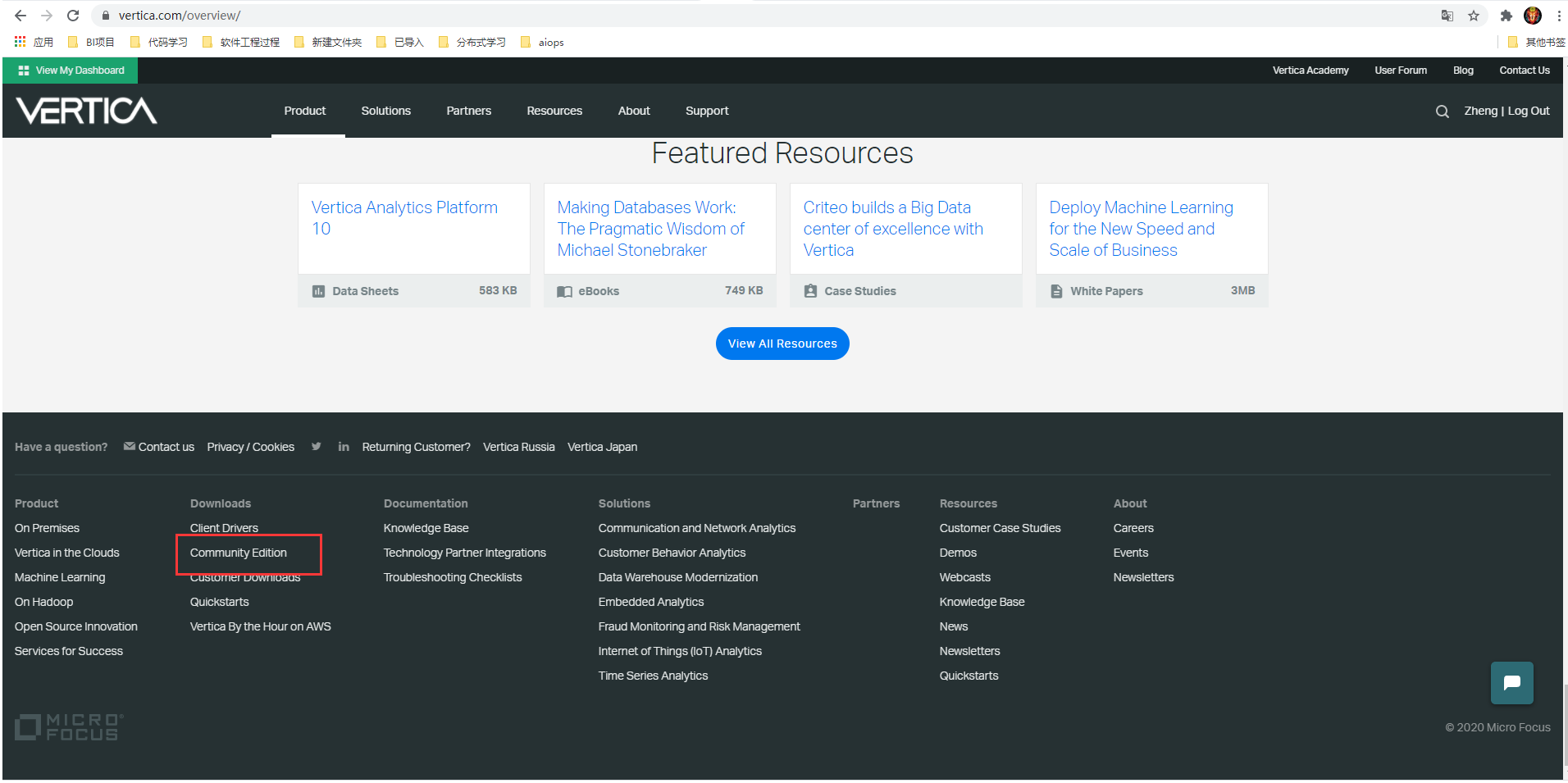Expand the Resources navigation menu

click(554, 111)
